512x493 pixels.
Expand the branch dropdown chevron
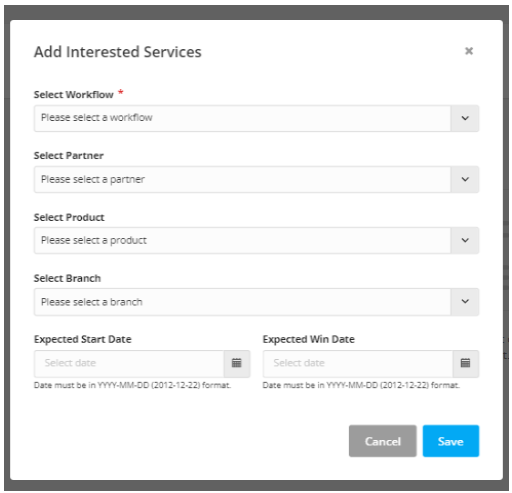[465, 302]
